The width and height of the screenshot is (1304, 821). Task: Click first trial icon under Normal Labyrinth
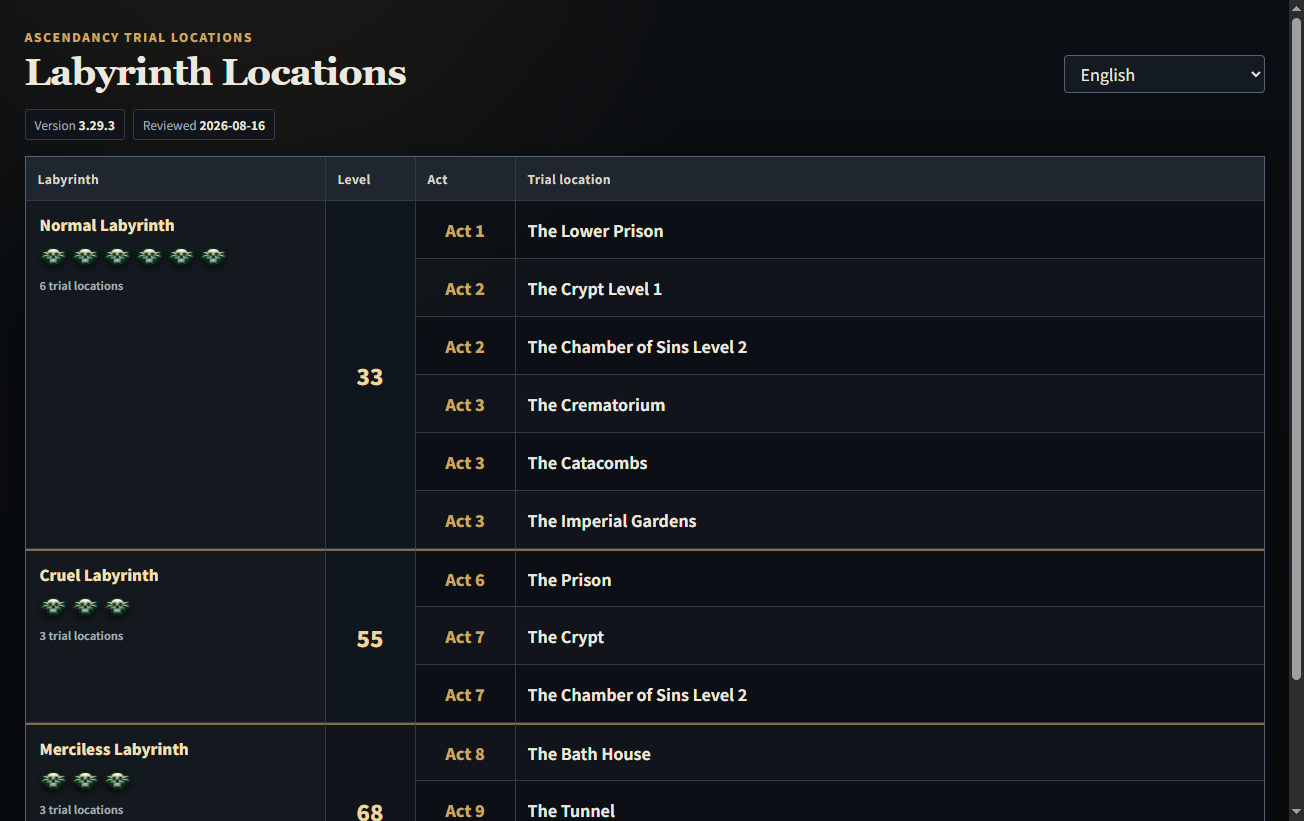(54, 257)
